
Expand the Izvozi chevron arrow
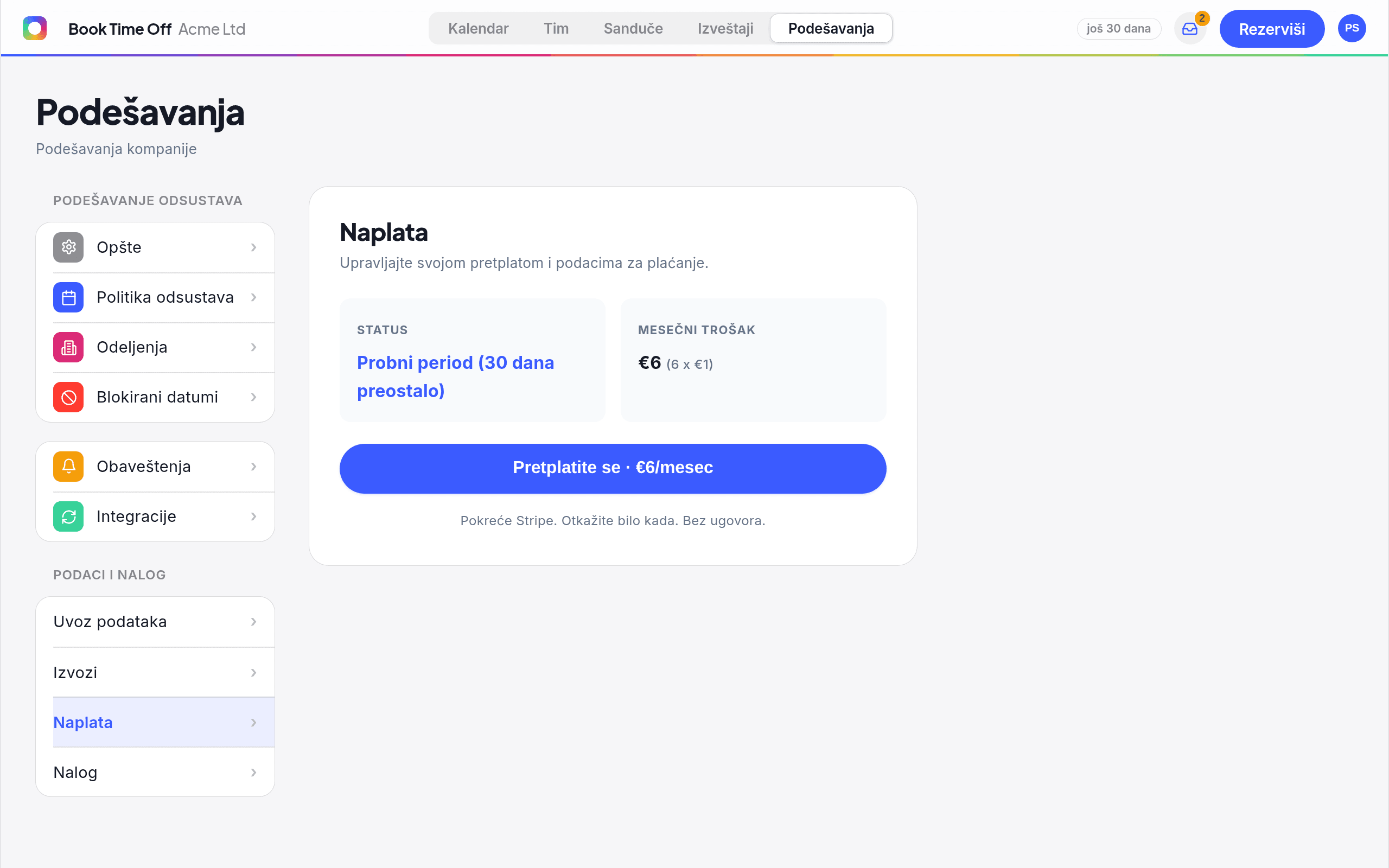[254, 672]
